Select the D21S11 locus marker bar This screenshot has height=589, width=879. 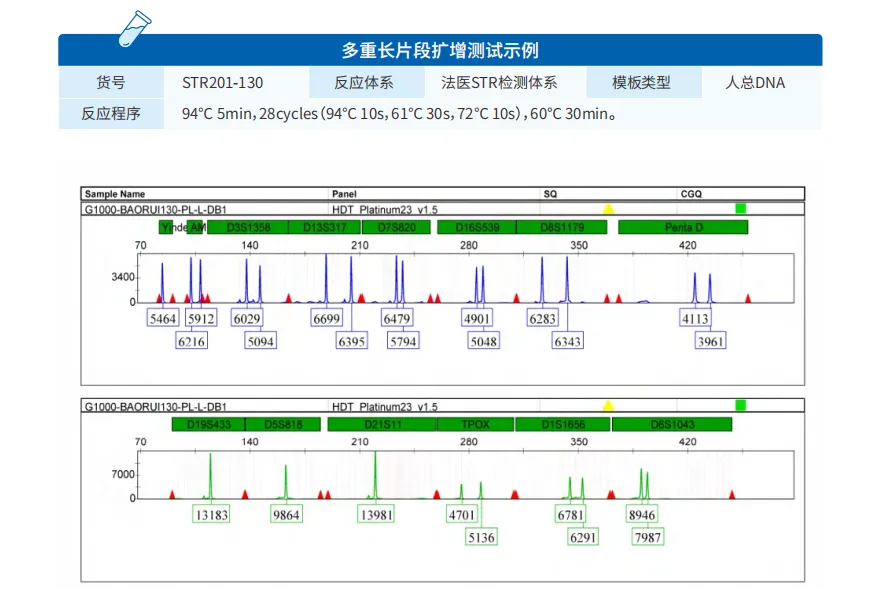[381, 425]
